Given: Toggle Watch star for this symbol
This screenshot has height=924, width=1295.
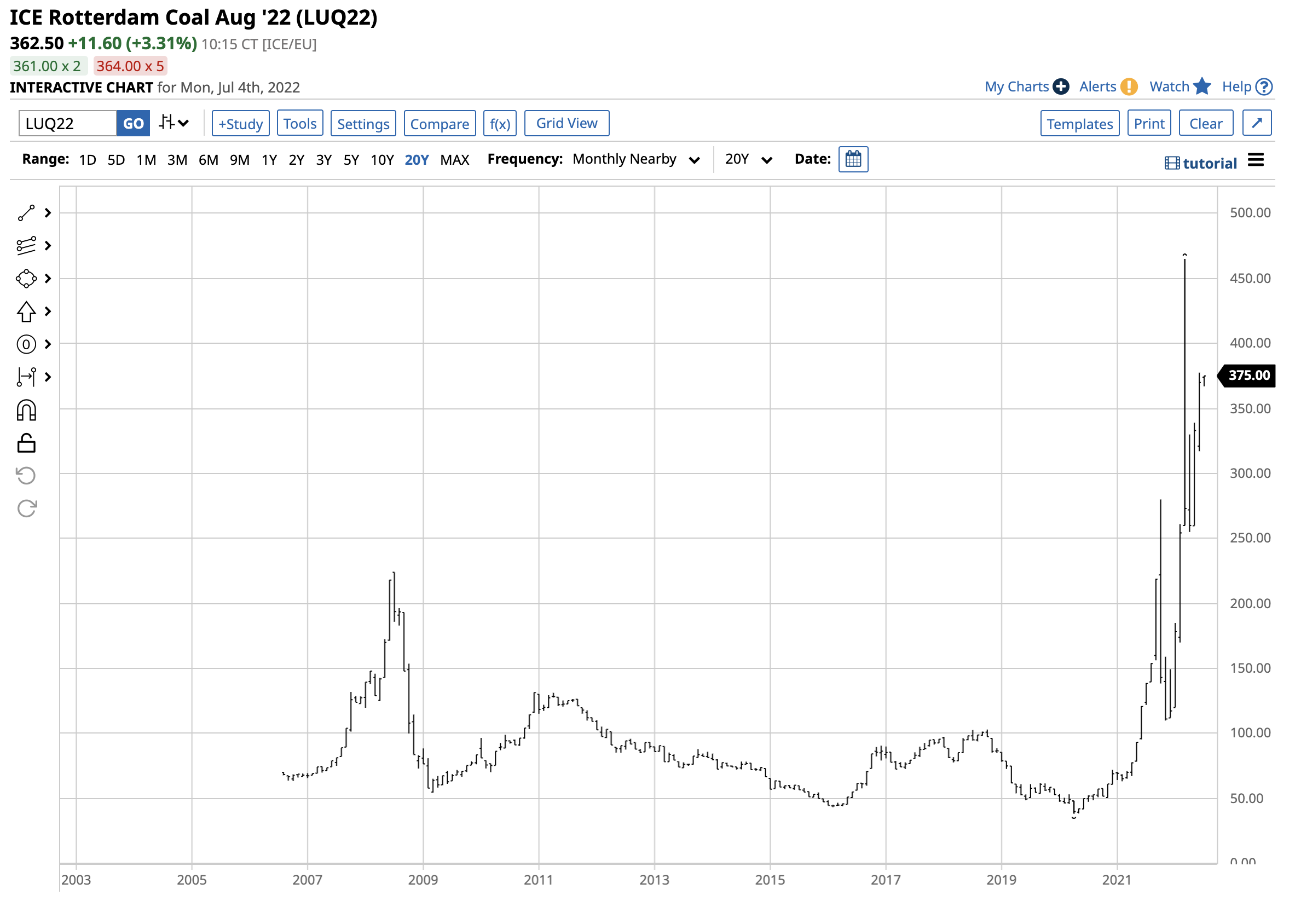Looking at the screenshot, I should [1203, 87].
